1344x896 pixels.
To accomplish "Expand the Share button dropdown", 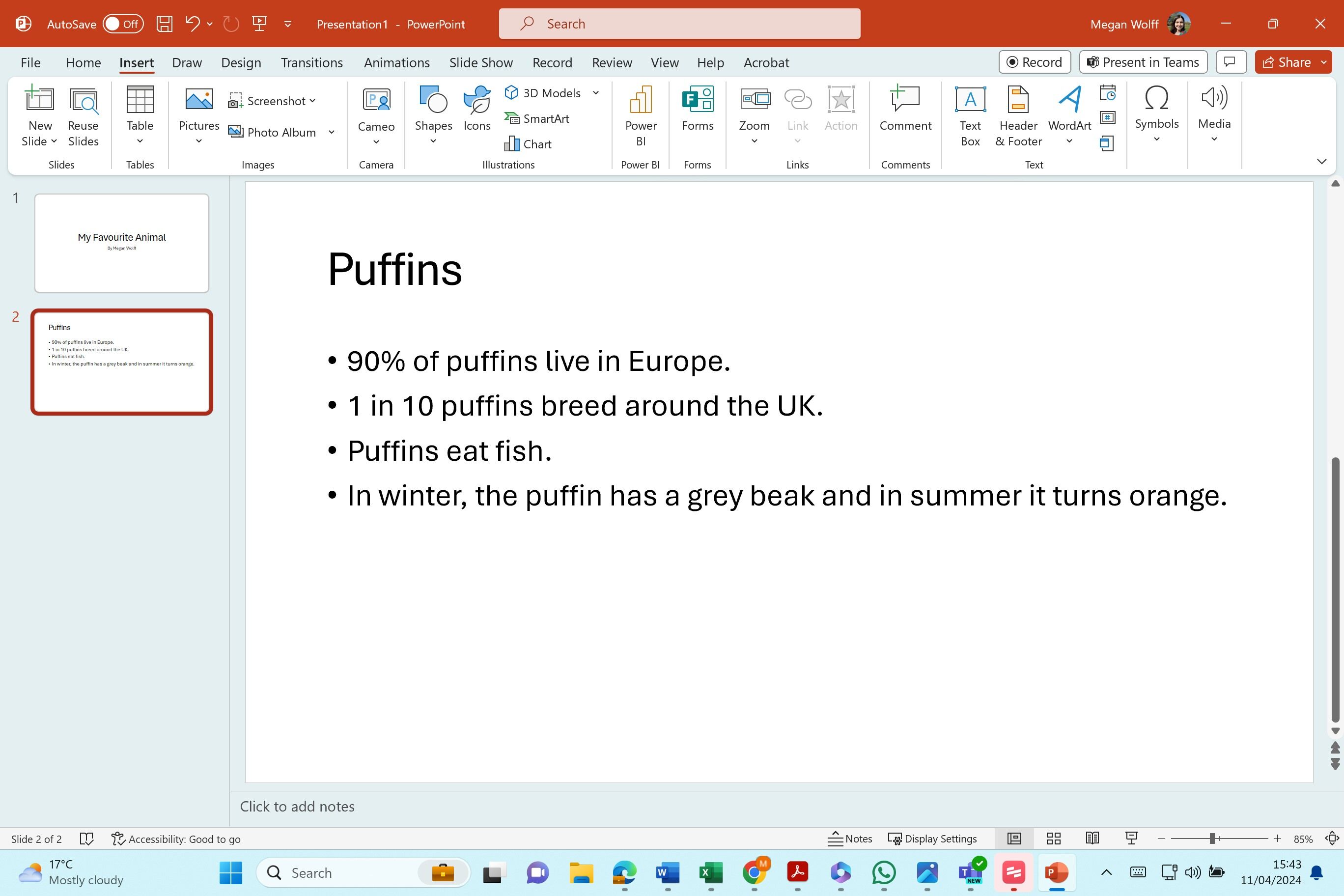I will (1324, 62).
